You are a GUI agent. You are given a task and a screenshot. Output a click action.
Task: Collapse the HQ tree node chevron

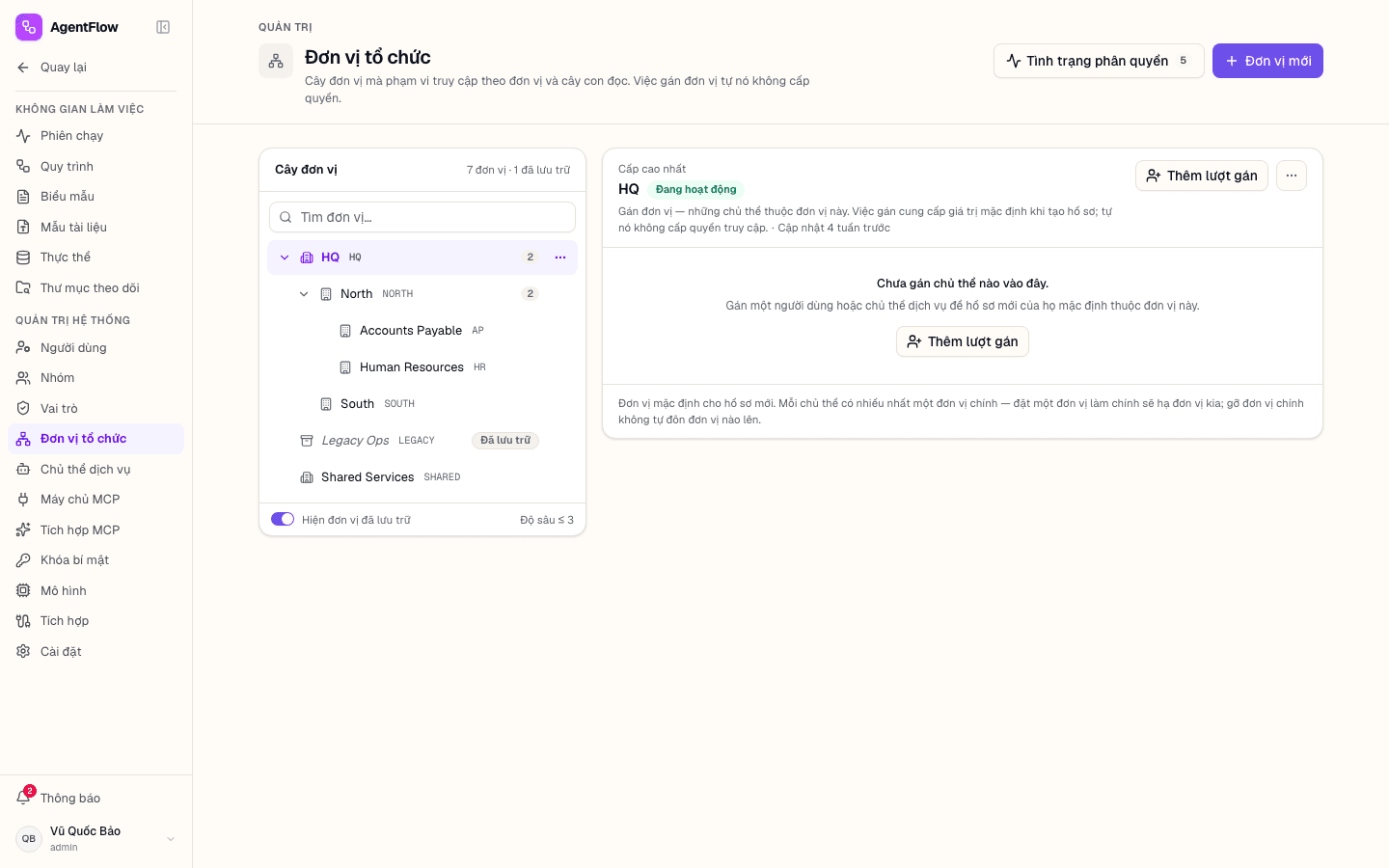[x=285, y=258]
